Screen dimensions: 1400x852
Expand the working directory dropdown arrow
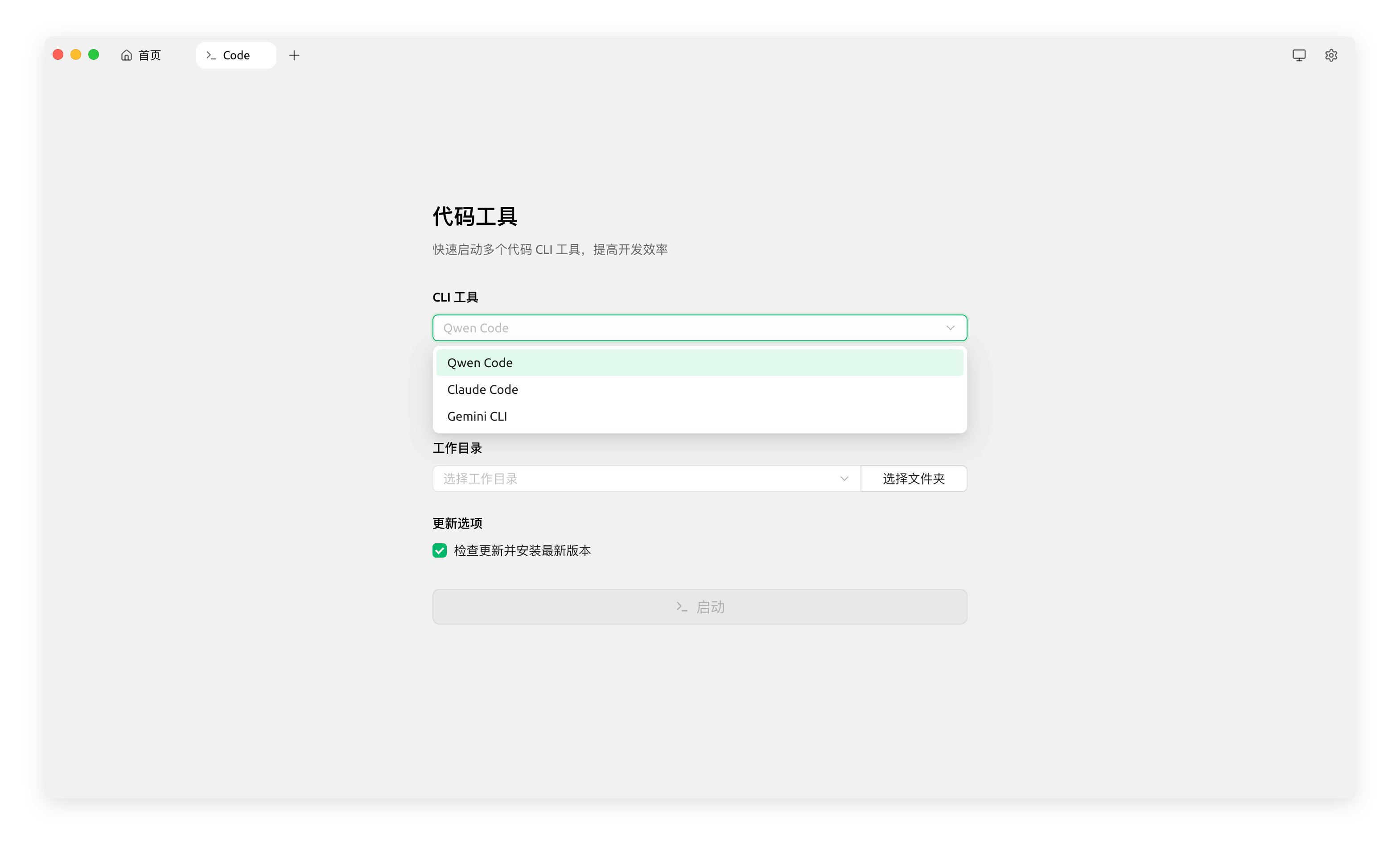coord(844,479)
